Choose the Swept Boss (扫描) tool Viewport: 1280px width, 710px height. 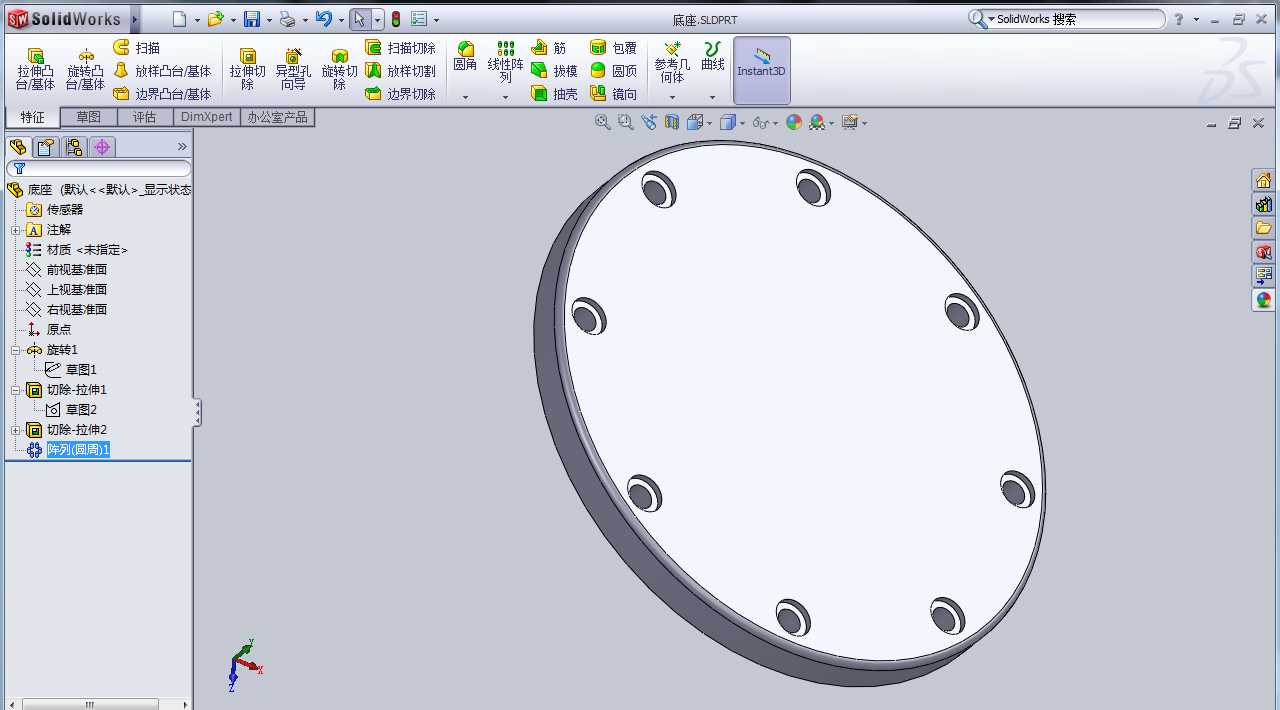point(137,48)
